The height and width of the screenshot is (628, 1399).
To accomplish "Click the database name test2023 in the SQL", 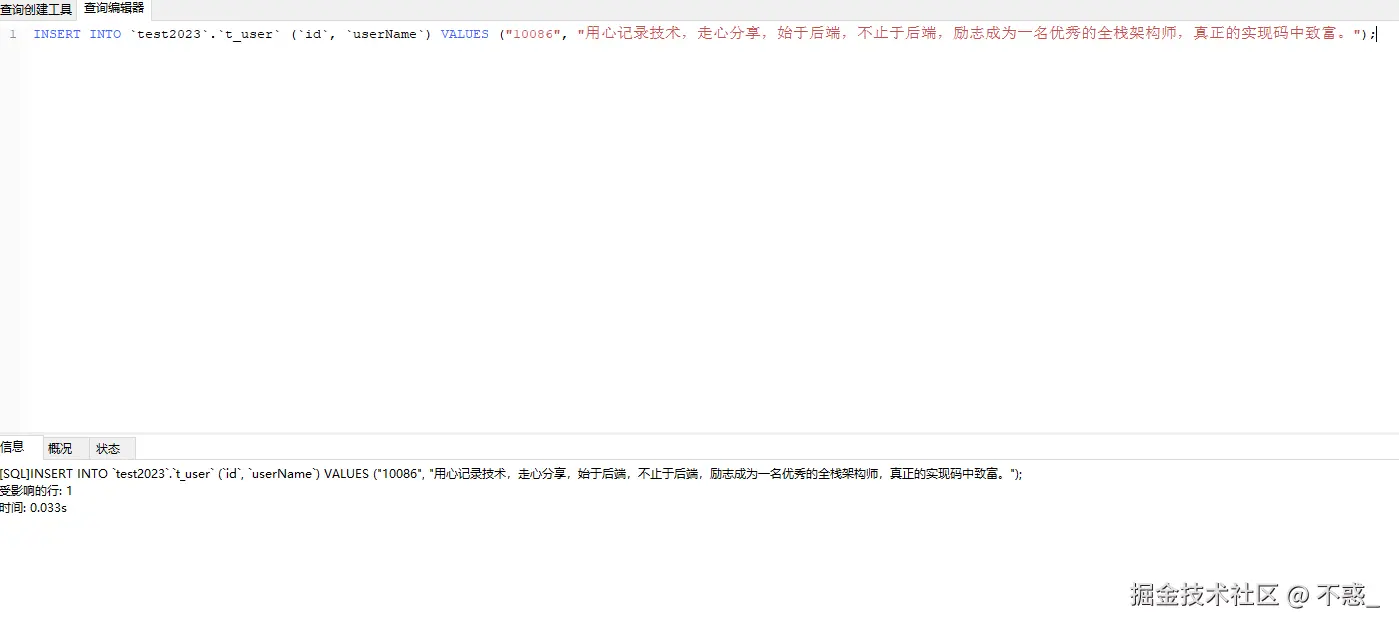I will pos(170,33).
